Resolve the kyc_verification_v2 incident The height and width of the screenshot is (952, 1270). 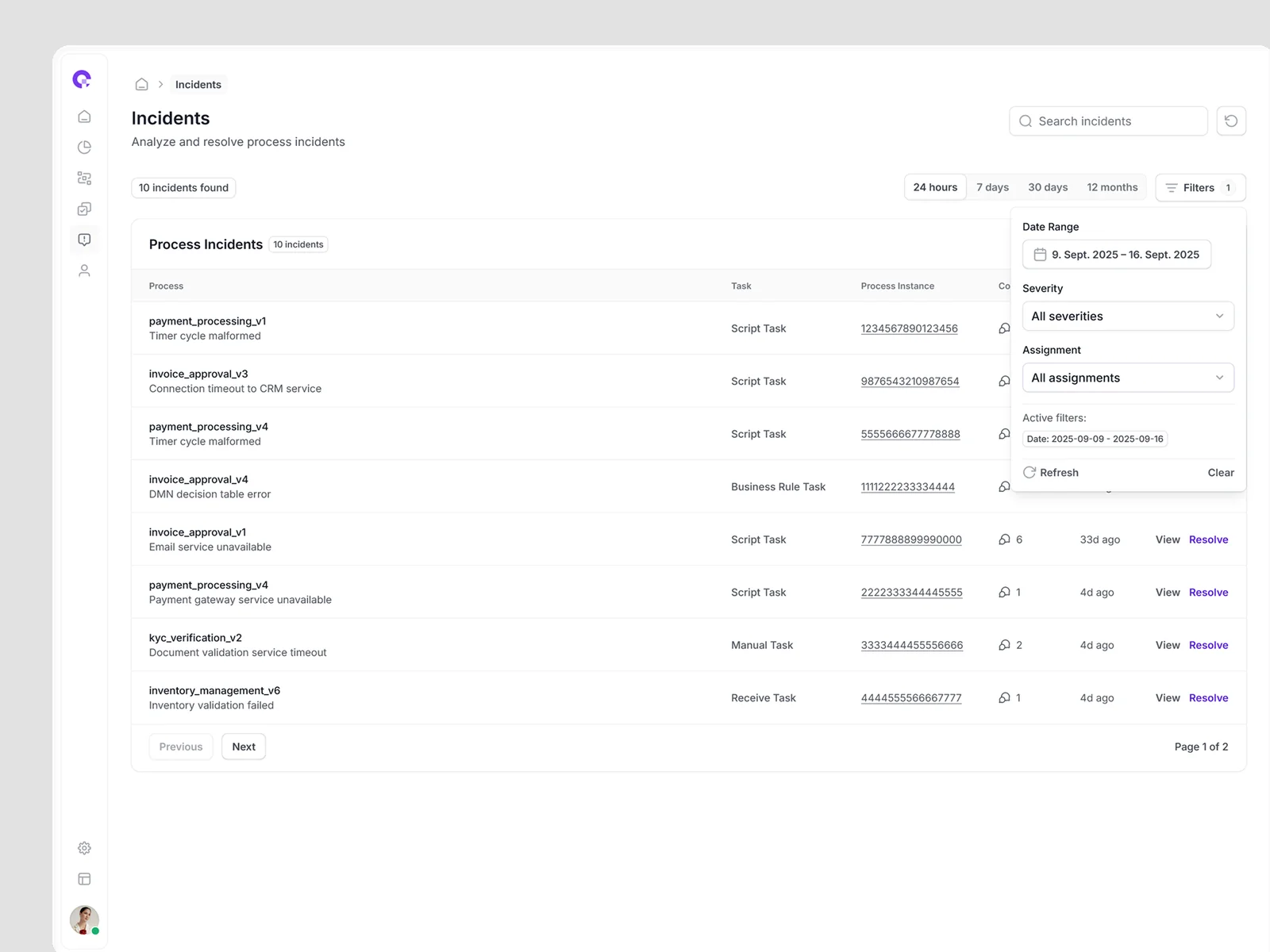coord(1208,646)
